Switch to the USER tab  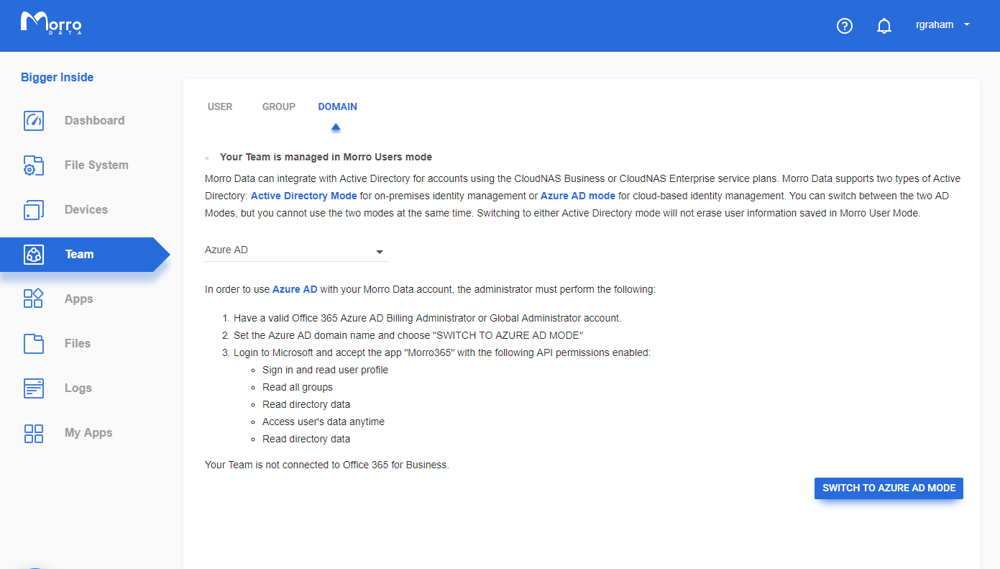(x=220, y=107)
